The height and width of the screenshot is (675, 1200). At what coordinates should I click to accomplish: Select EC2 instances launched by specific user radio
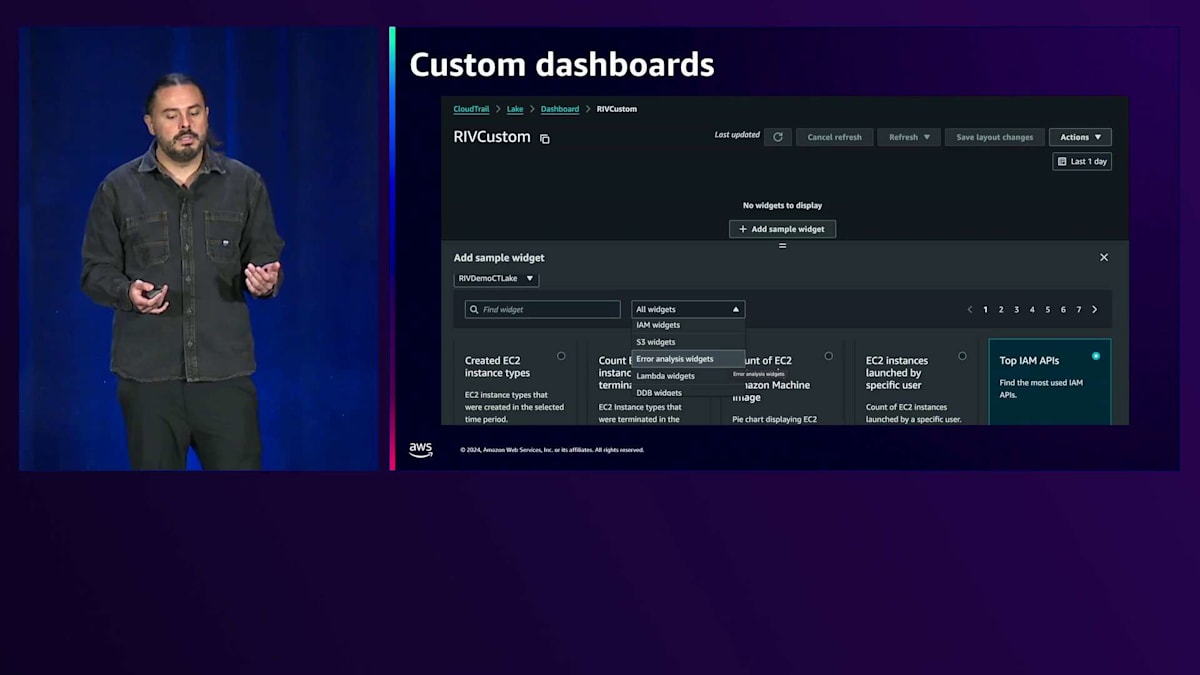[x=962, y=356]
